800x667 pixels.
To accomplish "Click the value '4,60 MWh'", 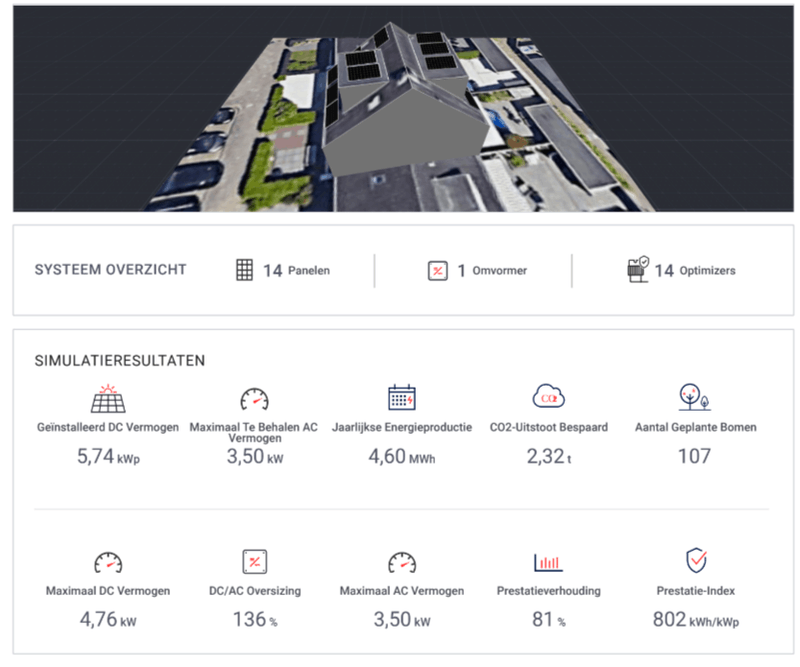I will (402, 456).
